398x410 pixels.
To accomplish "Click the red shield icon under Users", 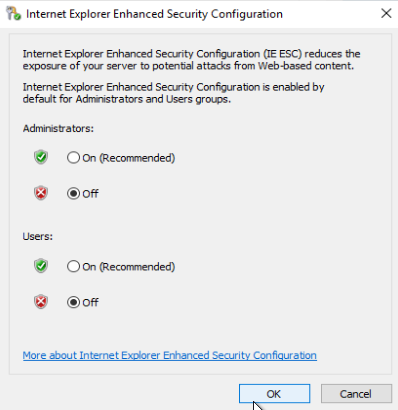I will tap(41, 302).
